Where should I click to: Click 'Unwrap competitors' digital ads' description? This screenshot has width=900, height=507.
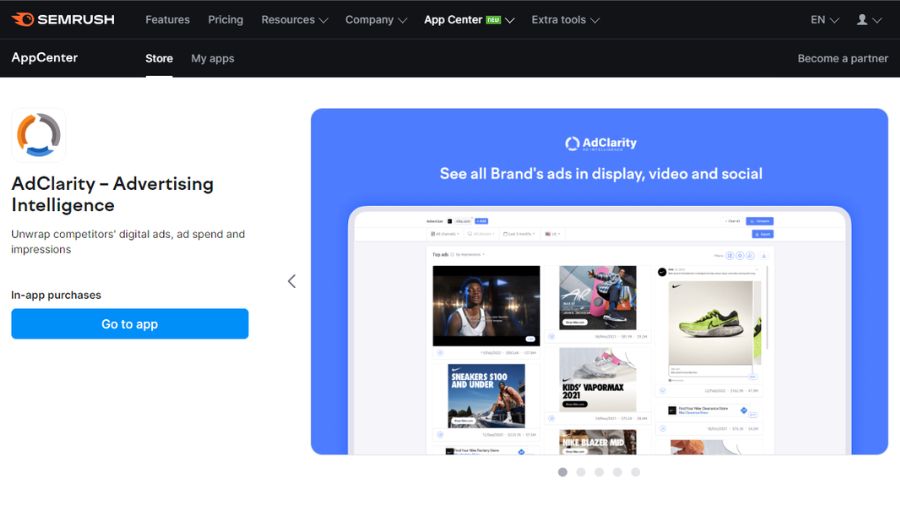point(128,241)
